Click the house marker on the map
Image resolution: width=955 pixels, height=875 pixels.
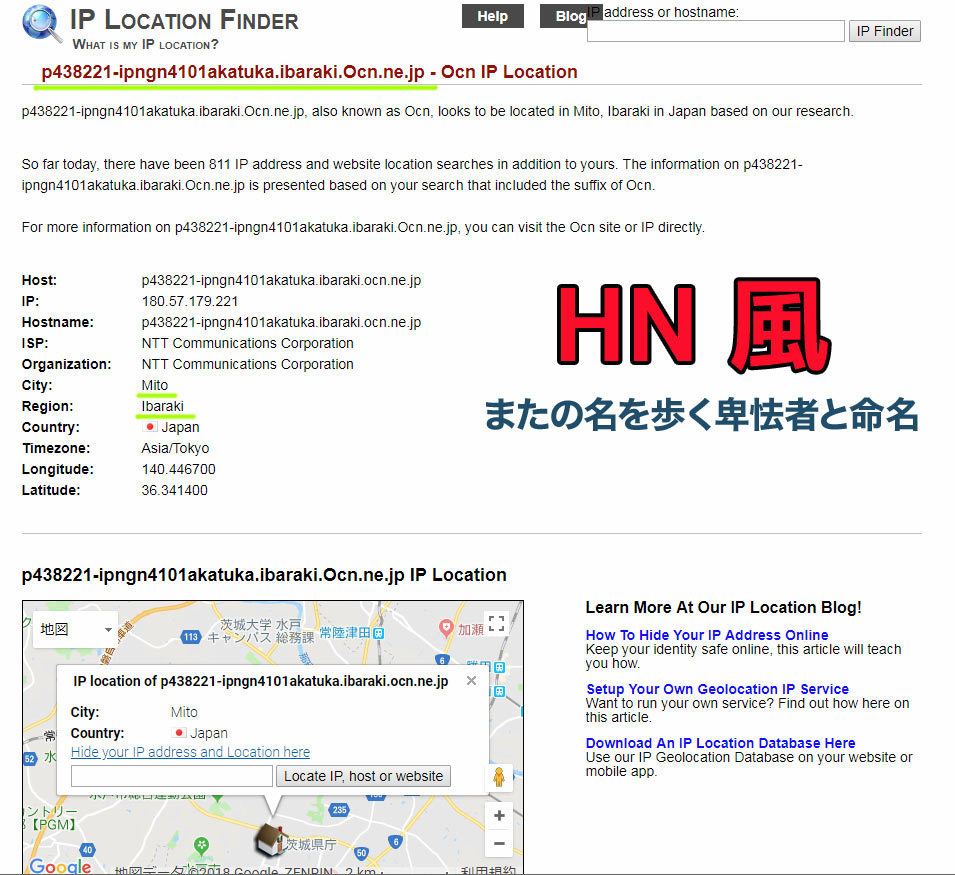[x=270, y=839]
